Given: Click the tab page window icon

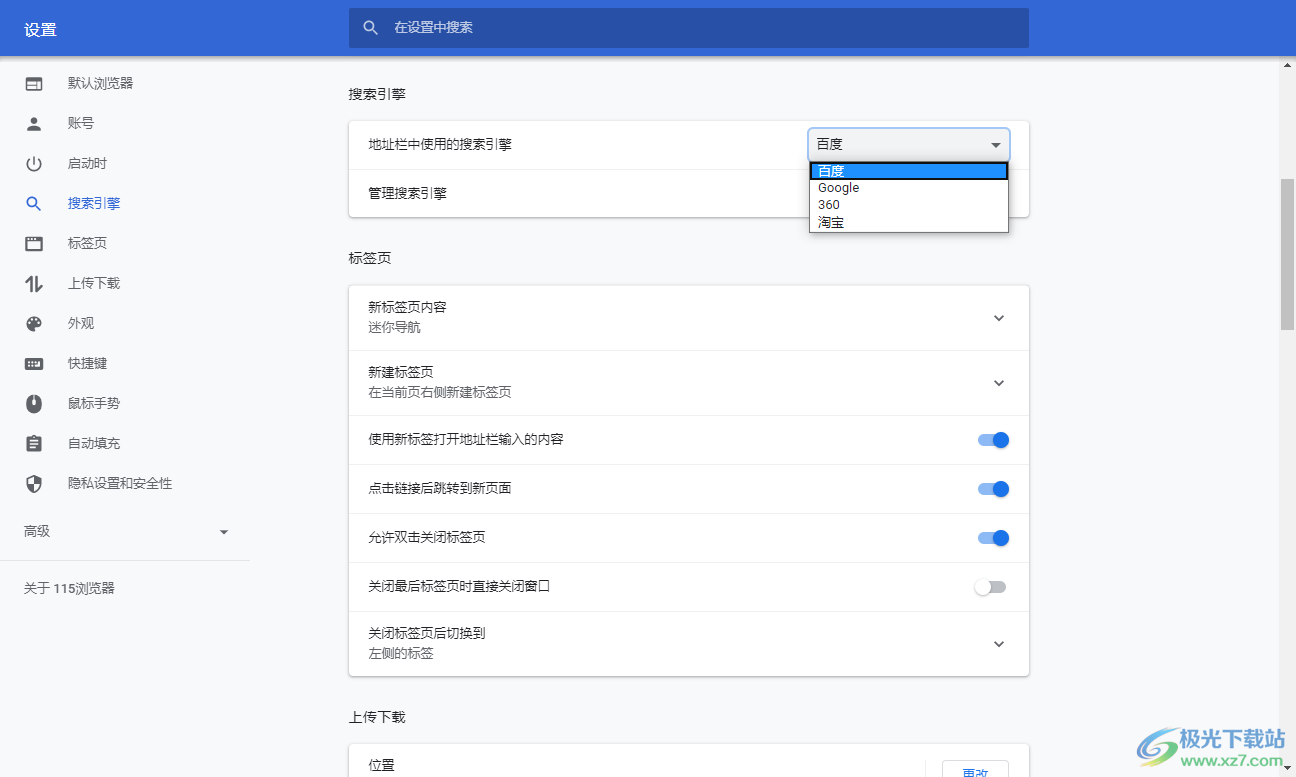Looking at the screenshot, I should tap(34, 244).
